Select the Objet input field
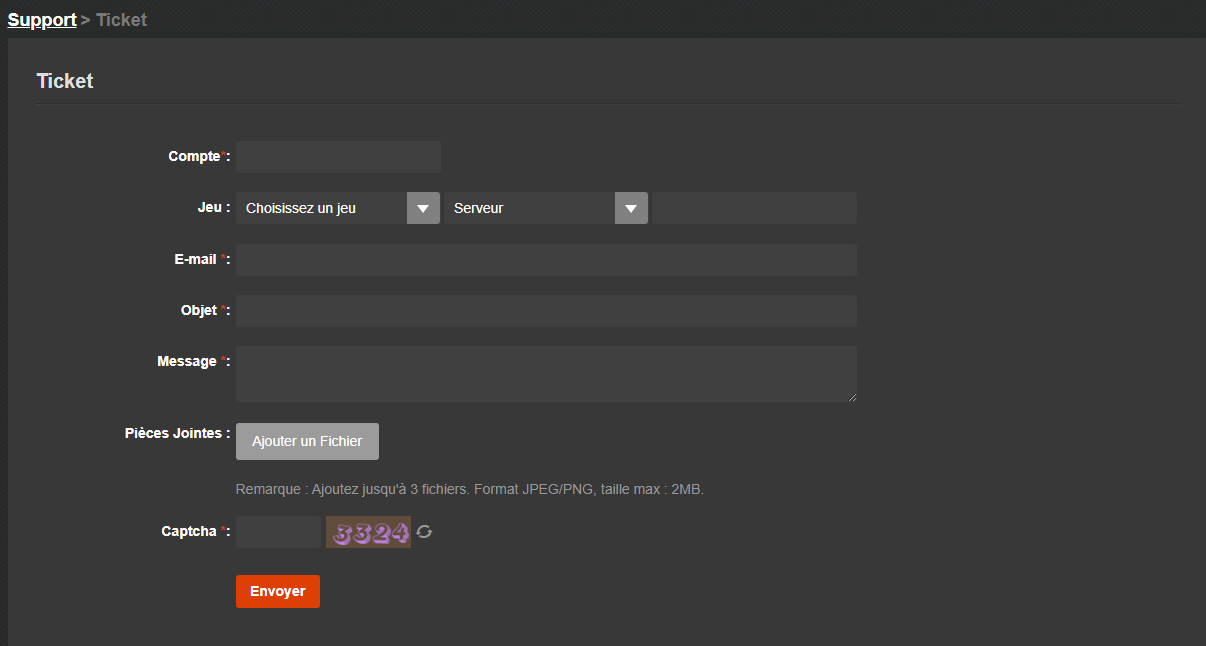Image resolution: width=1206 pixels, height=646 pixels. [x=546, y=311]
